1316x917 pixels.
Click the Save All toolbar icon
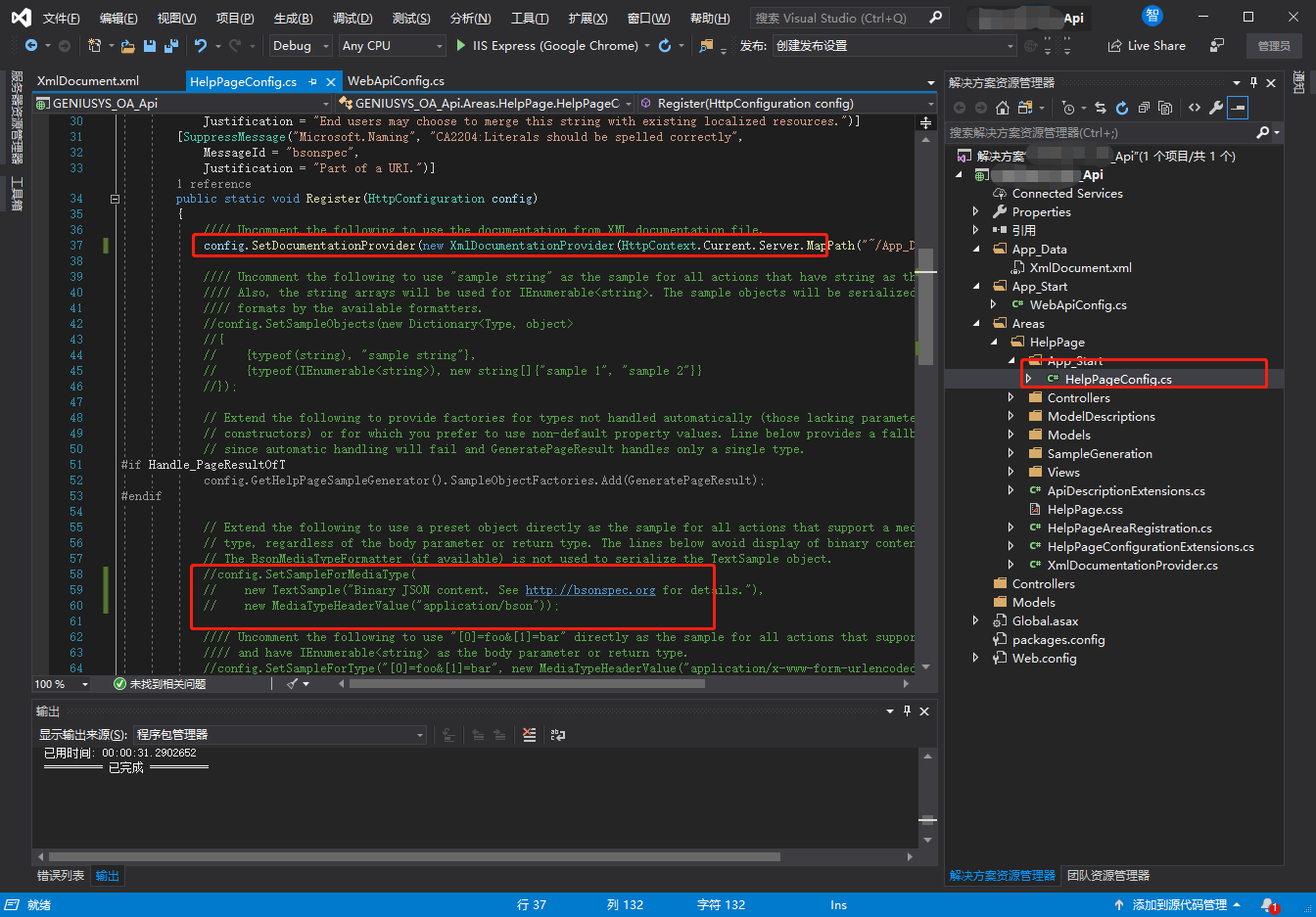pos(170,46)
